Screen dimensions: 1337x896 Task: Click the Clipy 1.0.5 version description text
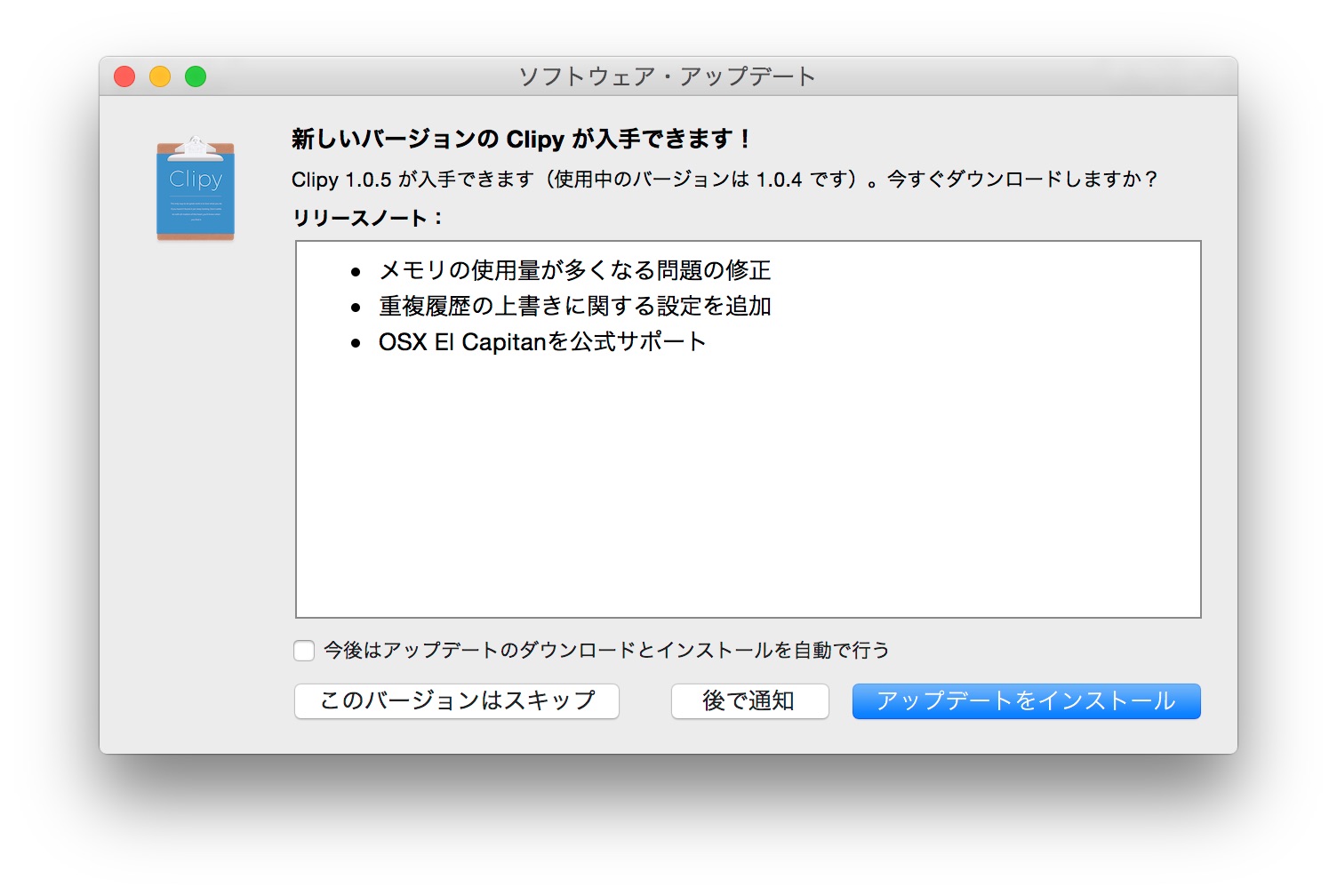point(725,180)
